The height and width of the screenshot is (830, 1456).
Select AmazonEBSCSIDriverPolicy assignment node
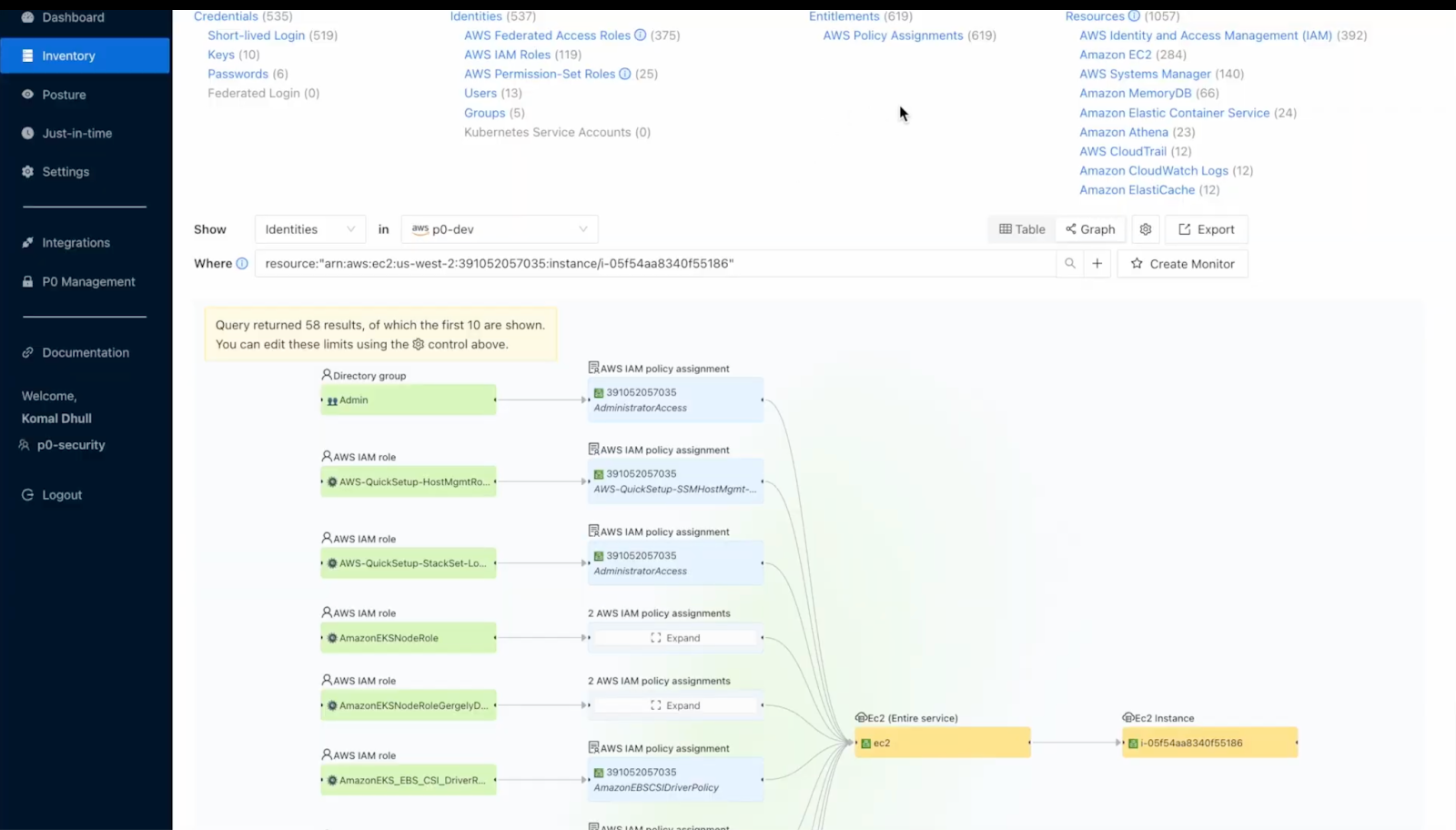pos(675,780)
